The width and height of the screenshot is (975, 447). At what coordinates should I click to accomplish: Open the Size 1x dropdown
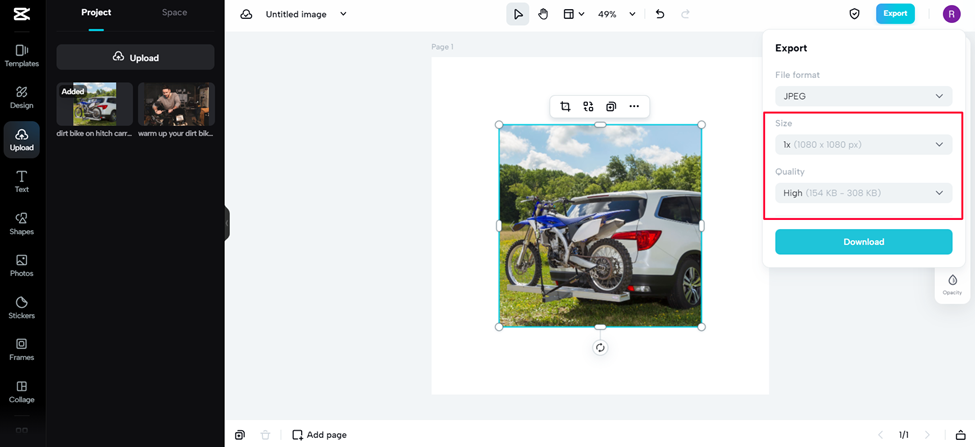pos(864,144)
